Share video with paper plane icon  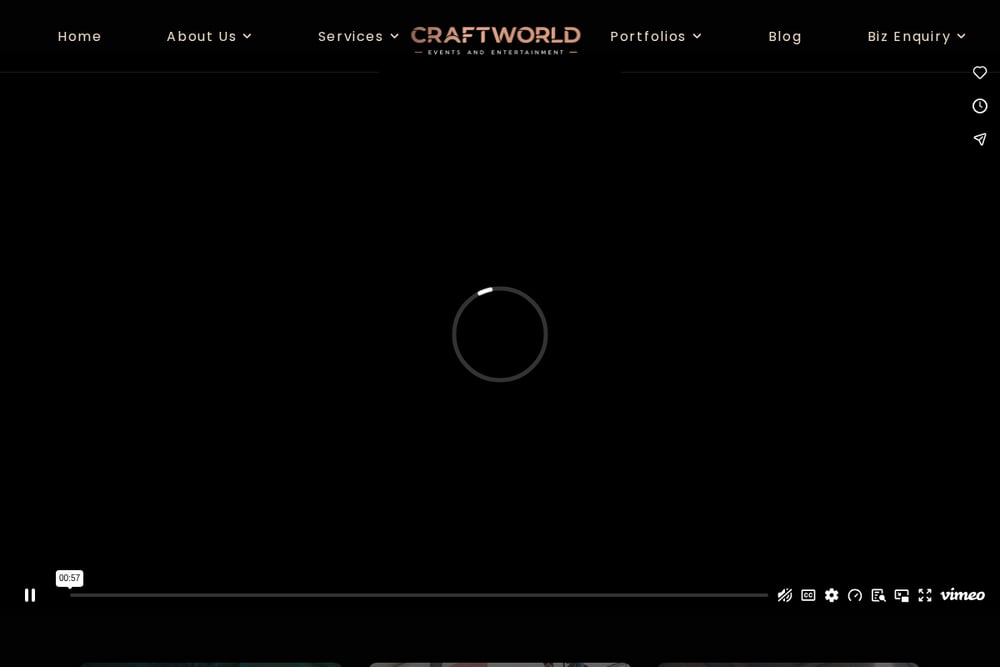pyautogui.click(x=980, y=139)
